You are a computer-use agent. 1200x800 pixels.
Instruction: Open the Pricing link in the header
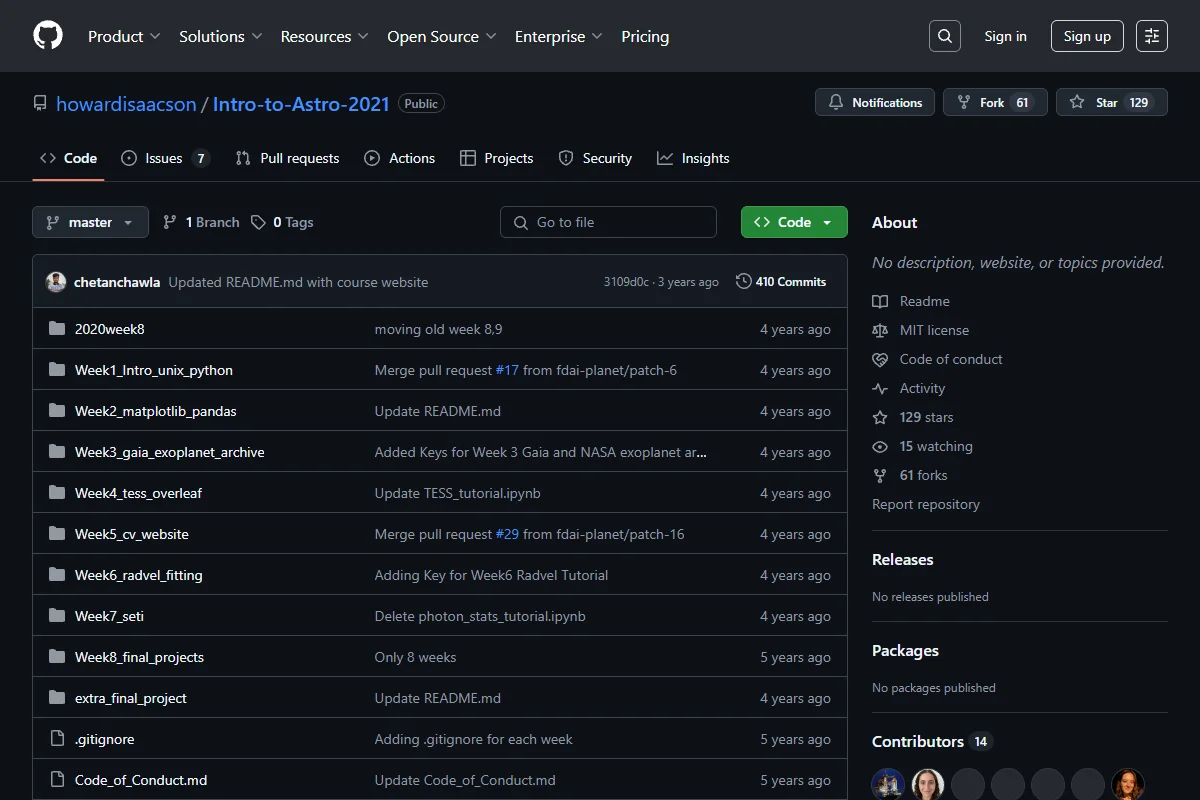point(645,36)
